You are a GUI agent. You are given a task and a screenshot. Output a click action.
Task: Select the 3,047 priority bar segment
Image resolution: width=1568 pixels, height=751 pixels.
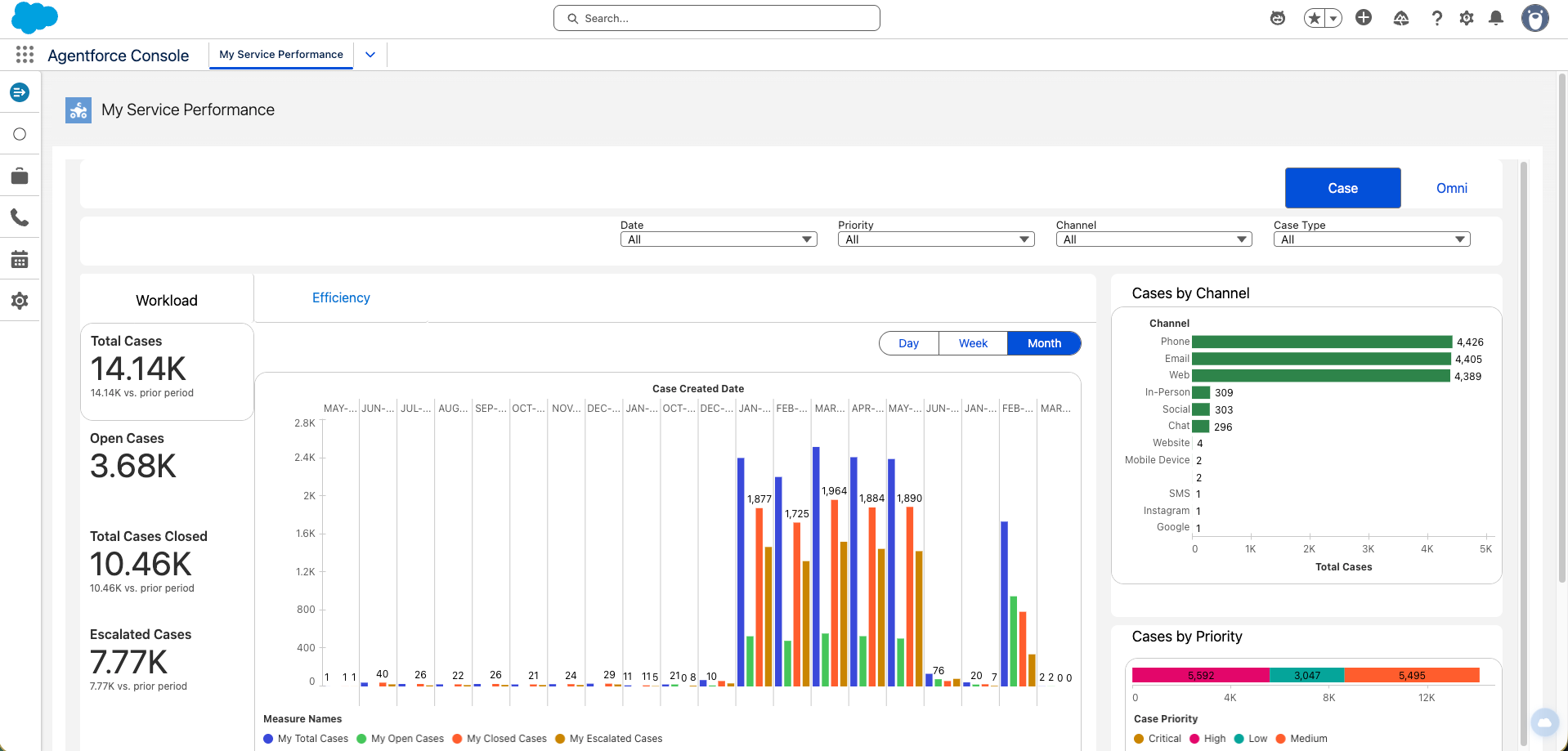(1307, 675)
